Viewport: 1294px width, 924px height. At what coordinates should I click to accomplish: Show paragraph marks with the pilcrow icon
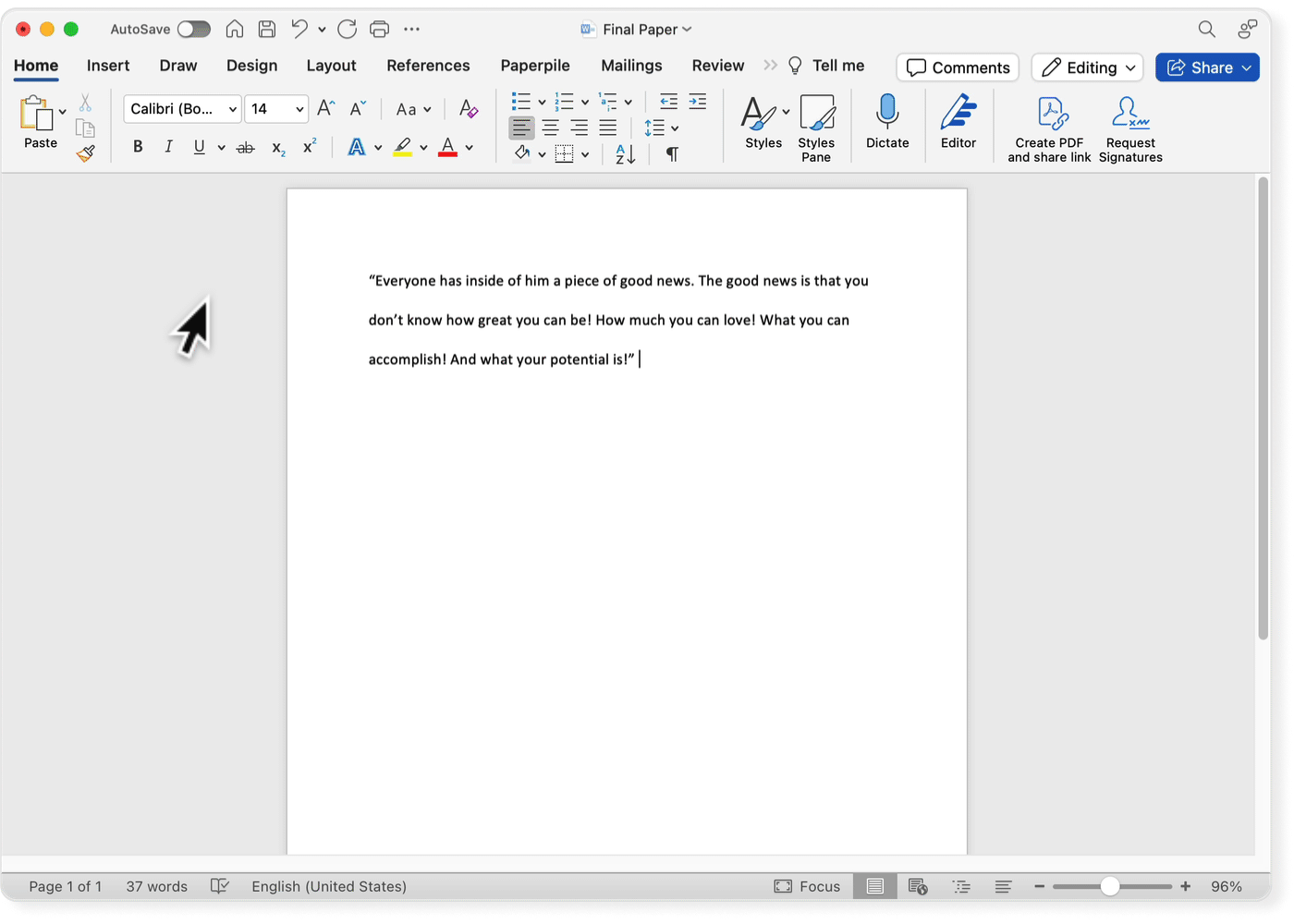point(672,154)
